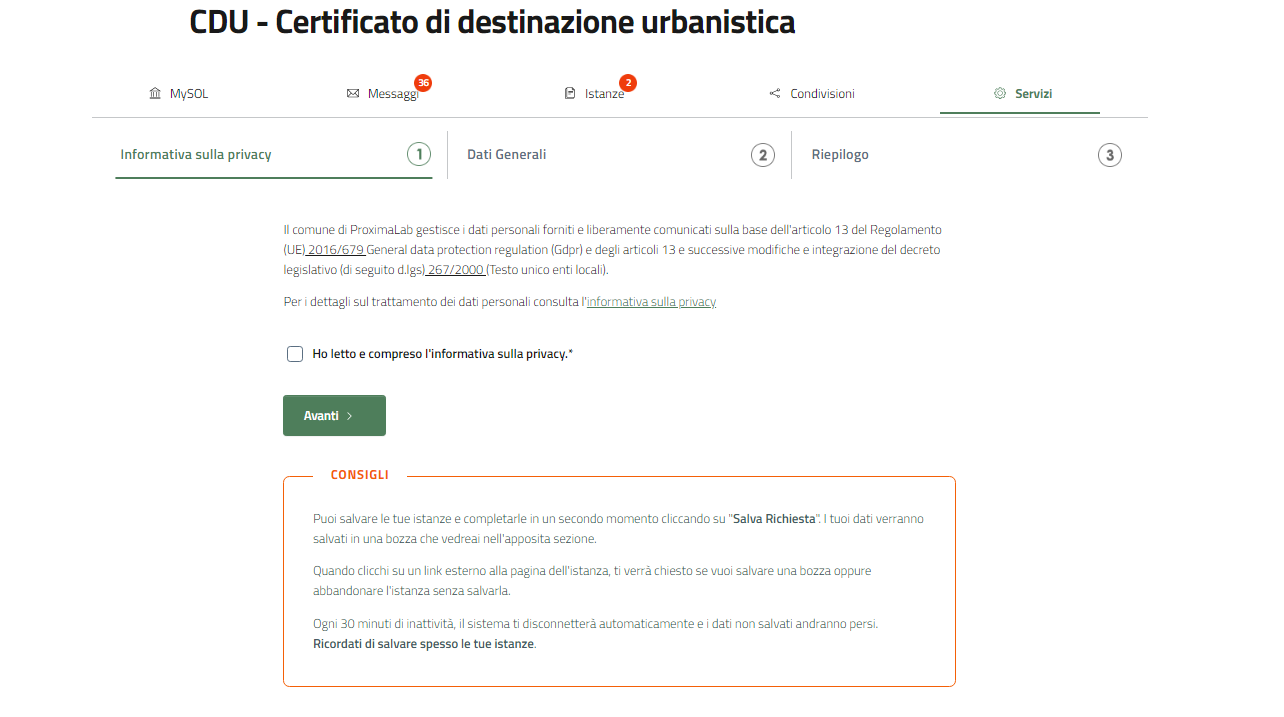Click the MySOL building icon
The width and height of the screenshot is (1284, 717).
click(155, 94)
